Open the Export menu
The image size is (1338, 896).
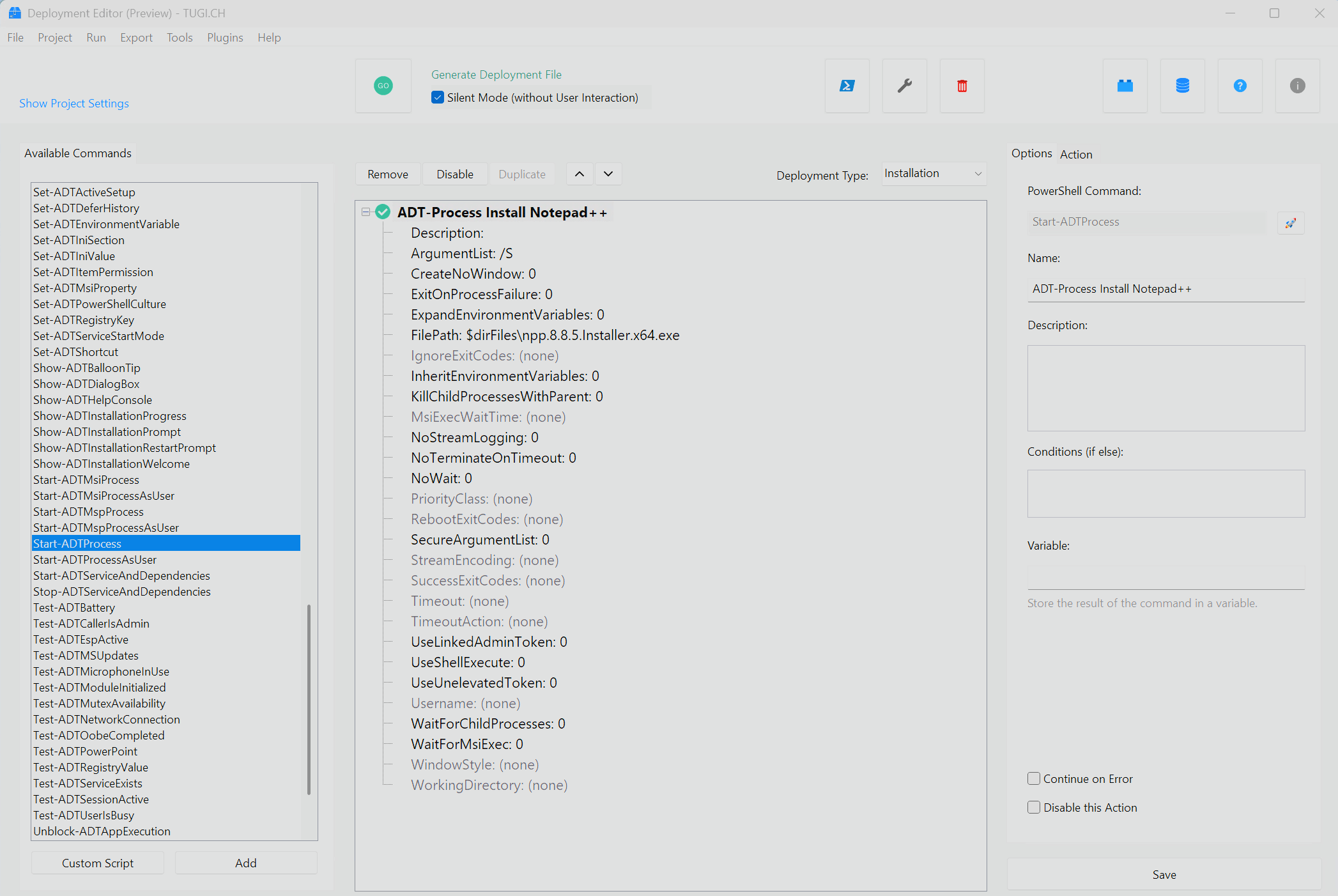[136, 38]
